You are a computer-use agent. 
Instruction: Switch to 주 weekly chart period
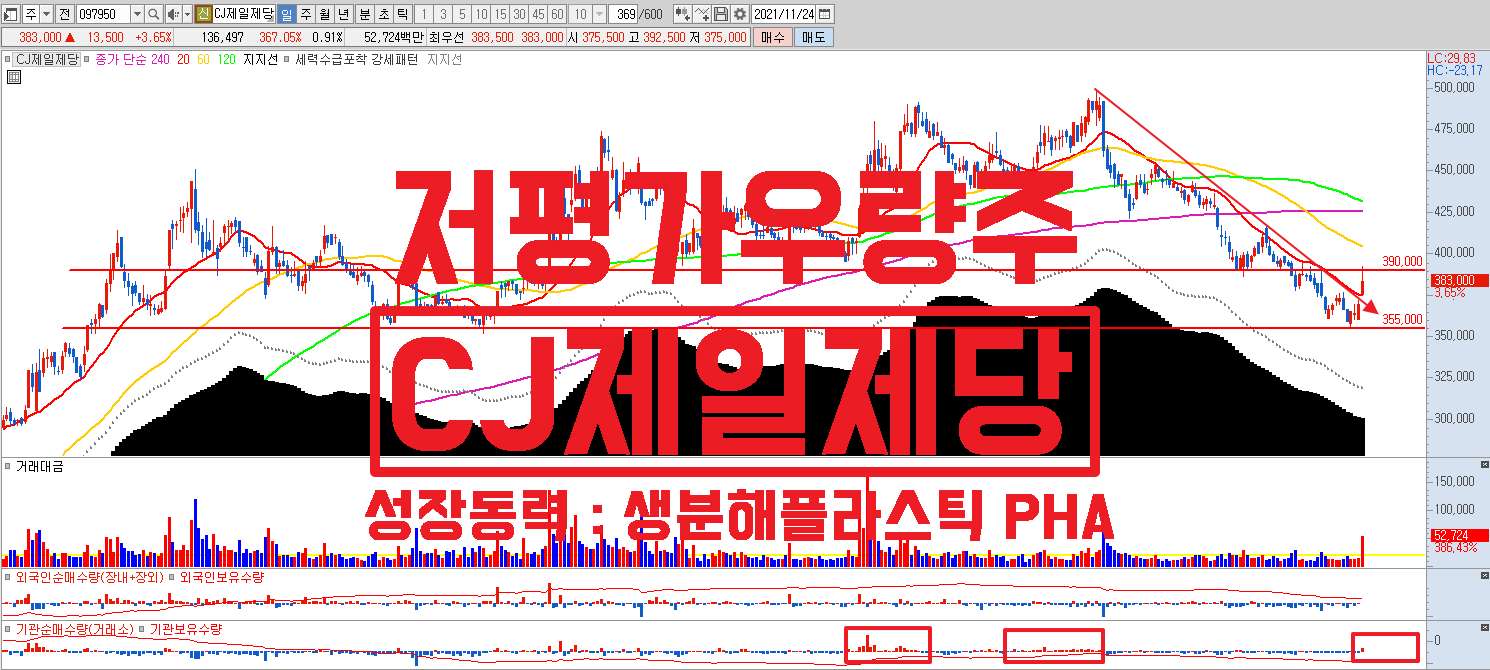(305, 14)
